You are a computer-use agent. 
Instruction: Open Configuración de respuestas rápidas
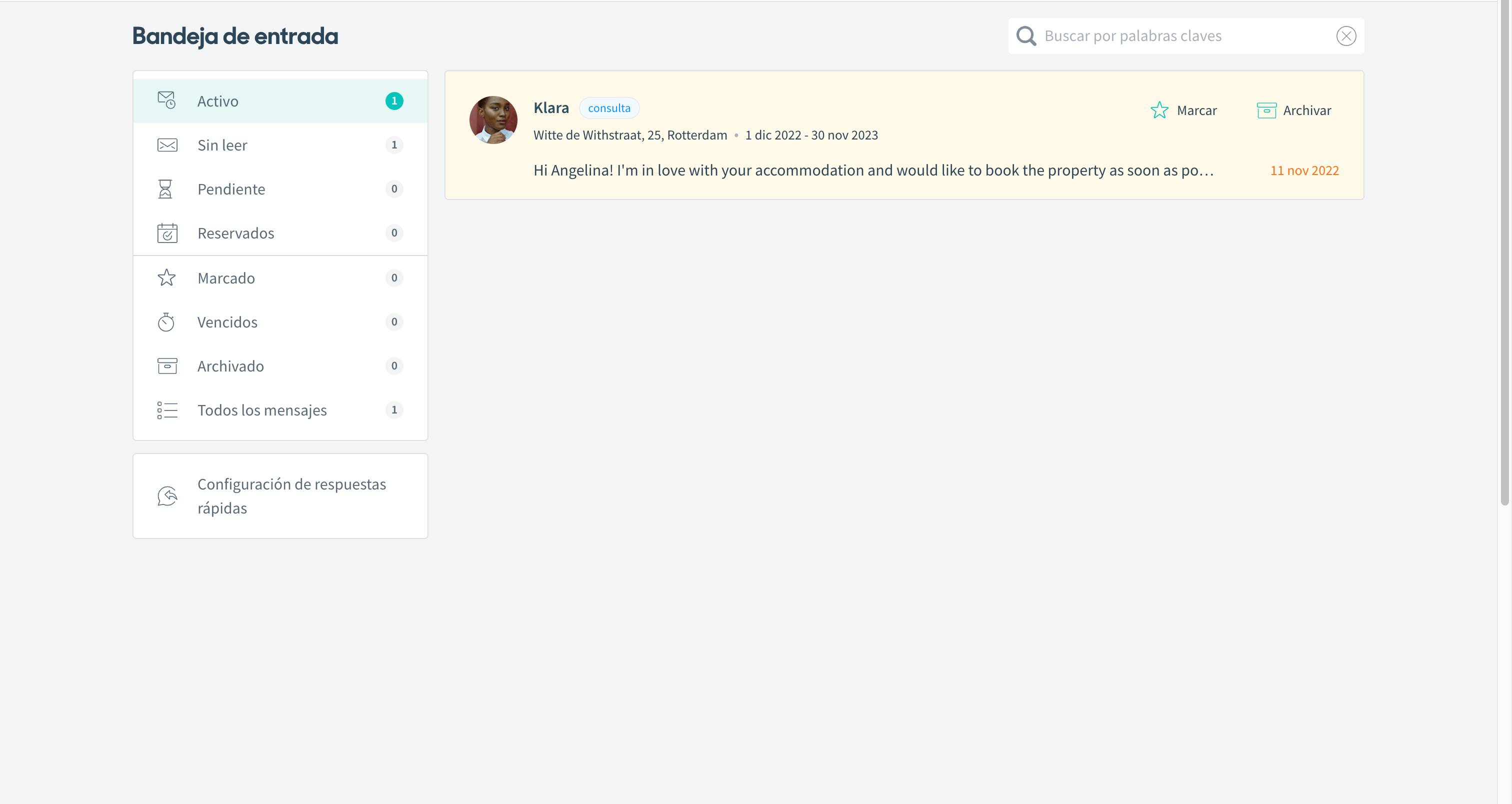[x=291, y=496]
